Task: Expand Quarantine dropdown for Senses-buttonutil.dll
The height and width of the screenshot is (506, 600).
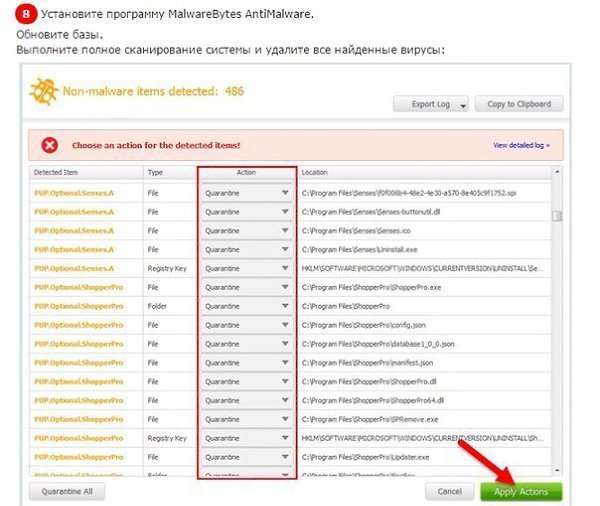Action: (246, 212)
